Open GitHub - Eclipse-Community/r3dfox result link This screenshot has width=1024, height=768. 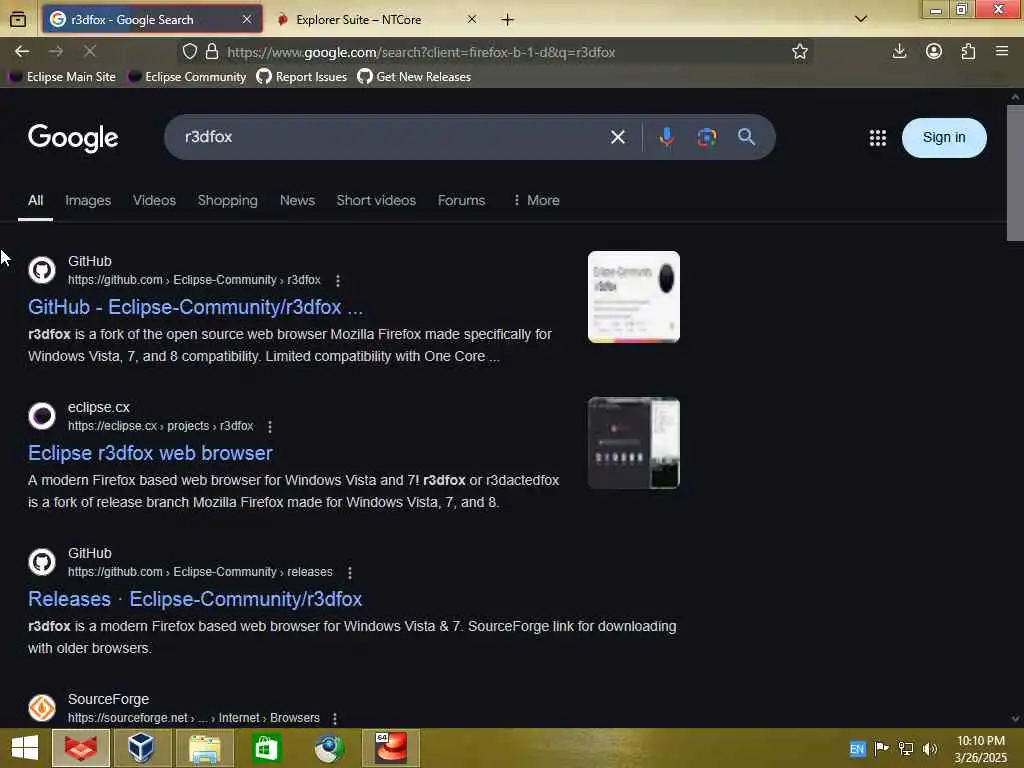tap(195, 307)
